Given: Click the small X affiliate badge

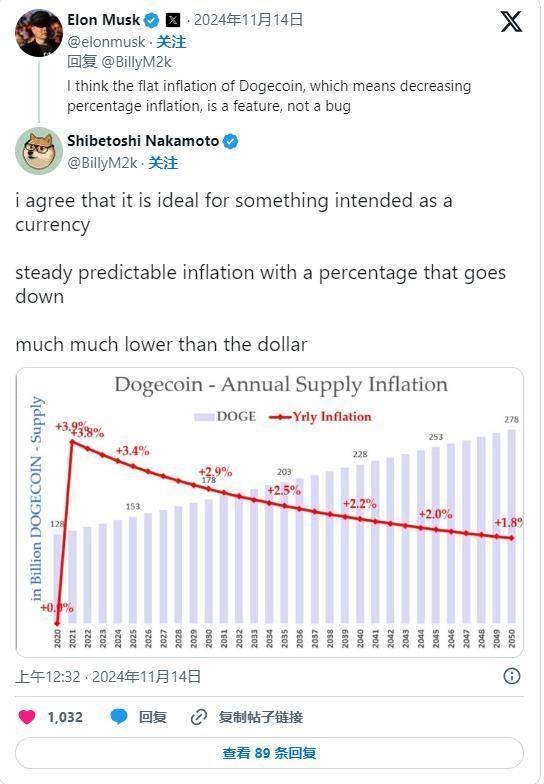Looking at the screenshot, I should tap(172, 20).
